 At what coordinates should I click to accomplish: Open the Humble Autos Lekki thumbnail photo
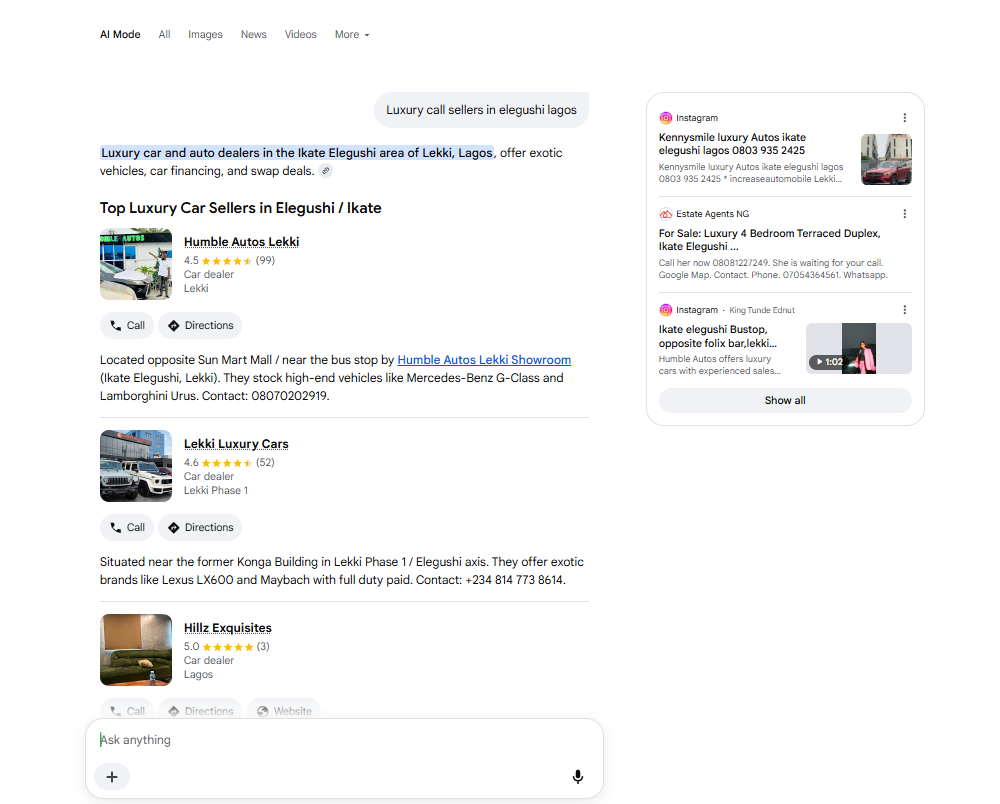click(x=136, y=264)
